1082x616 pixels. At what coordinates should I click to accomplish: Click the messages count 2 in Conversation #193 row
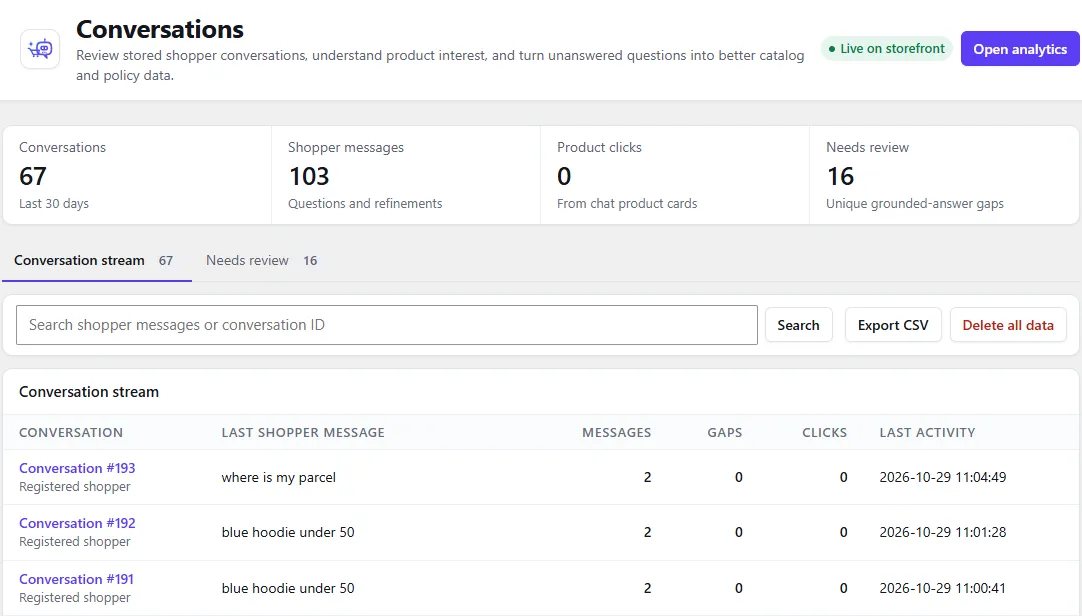[647, 477]
